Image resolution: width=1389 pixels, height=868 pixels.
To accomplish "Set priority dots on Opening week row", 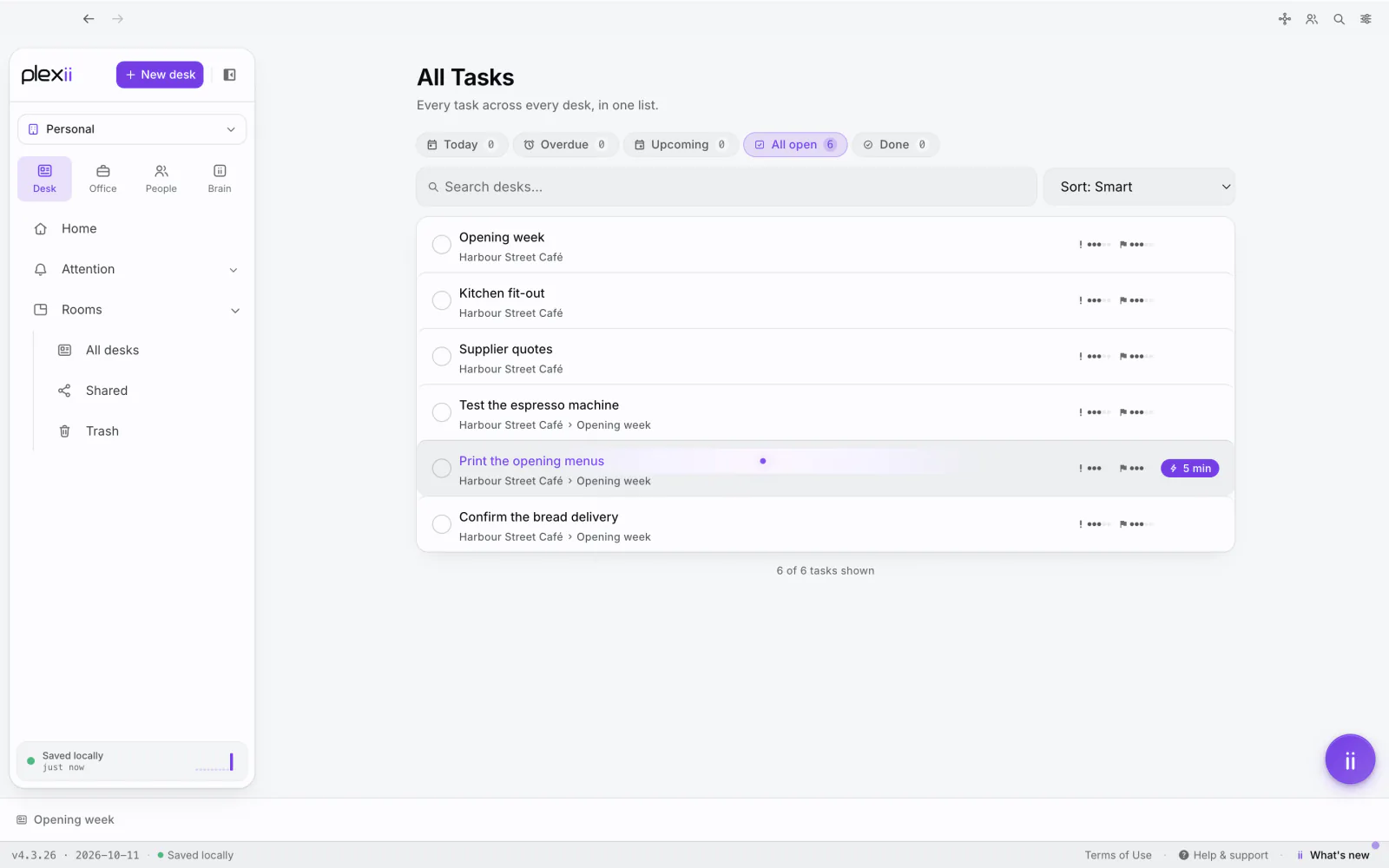I will [1094, 245].
